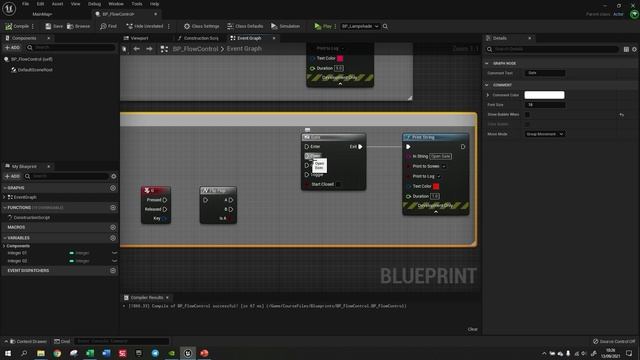Viewport: 640px width, 360px height.
Task: Open the BP_Lampshade debug object dropdown
Action: [360, 26]
